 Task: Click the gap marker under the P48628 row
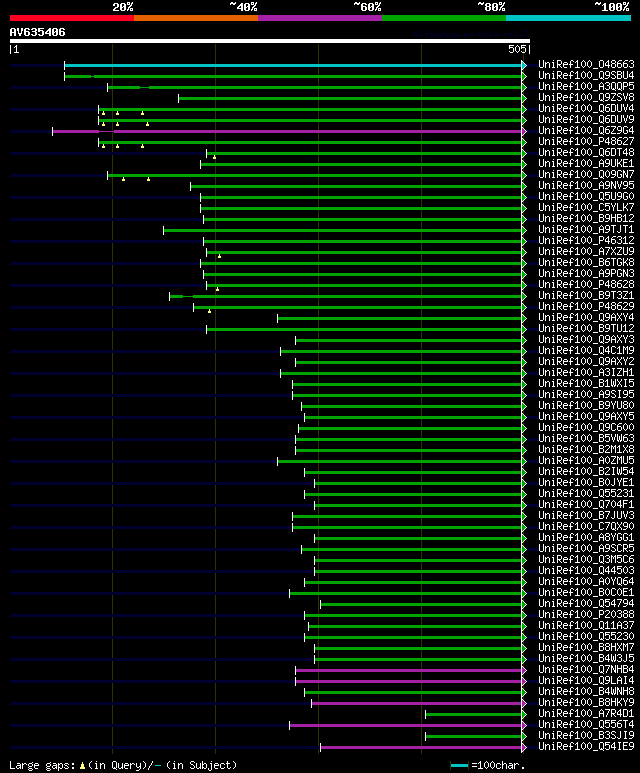[217, 289]
